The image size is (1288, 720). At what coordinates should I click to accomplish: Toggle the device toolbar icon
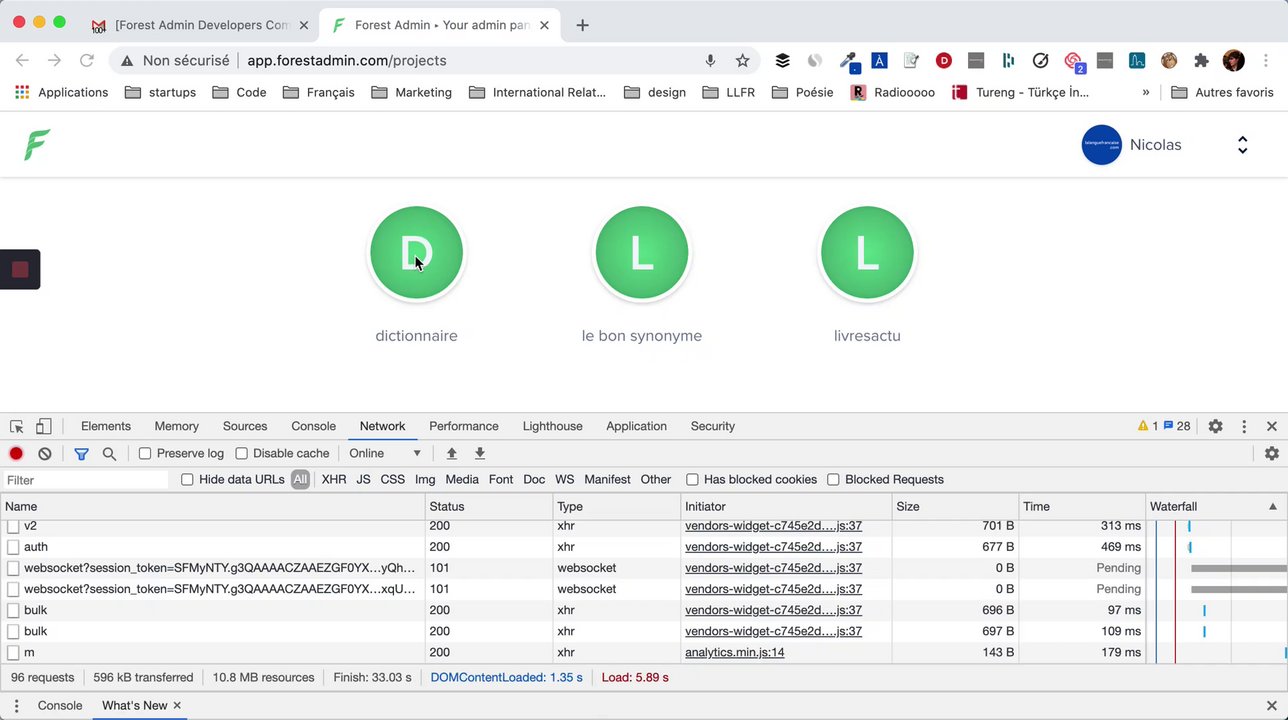pos(44,426)
